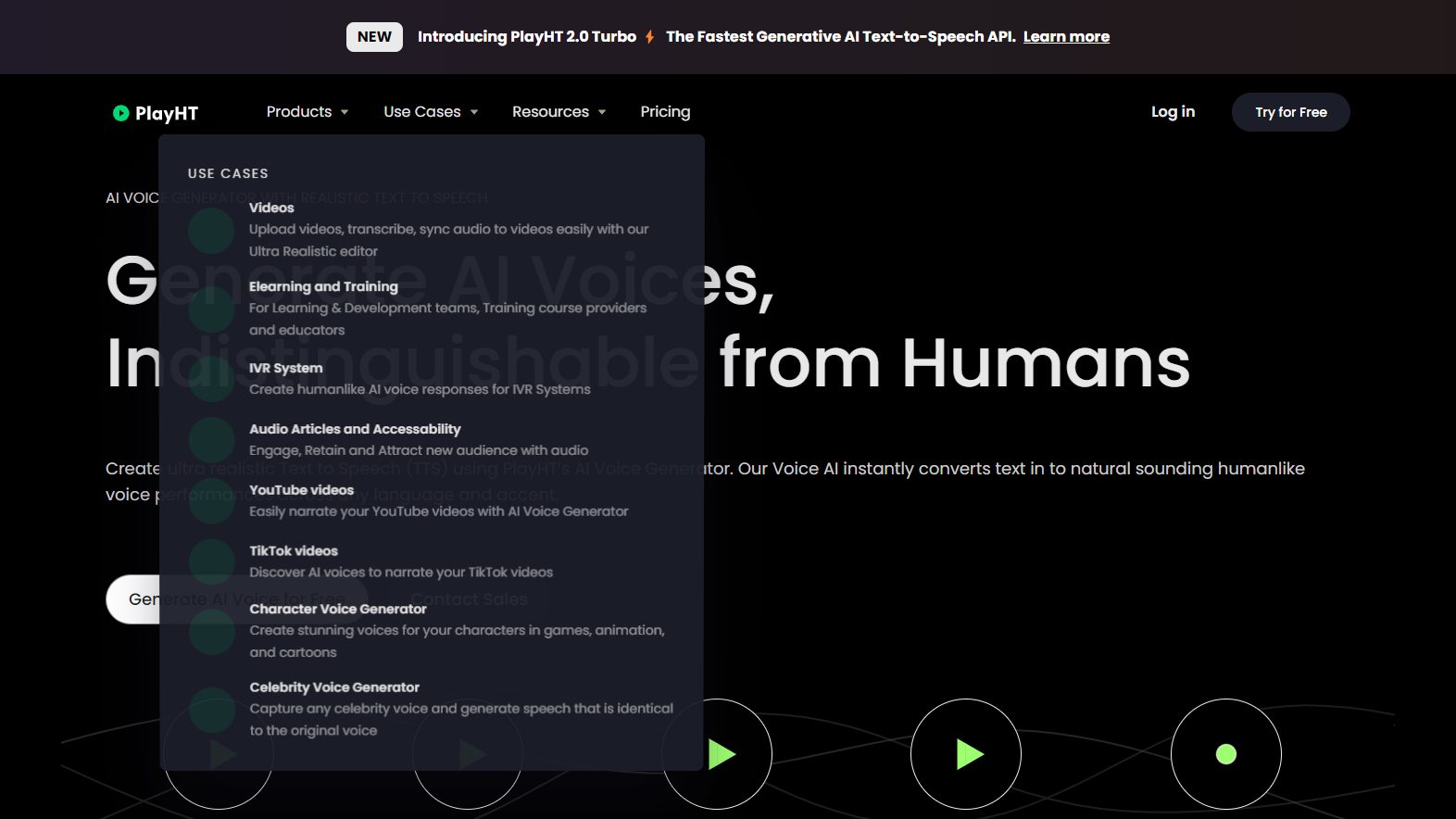Expand the Products dropdown menu

point(308,112)
